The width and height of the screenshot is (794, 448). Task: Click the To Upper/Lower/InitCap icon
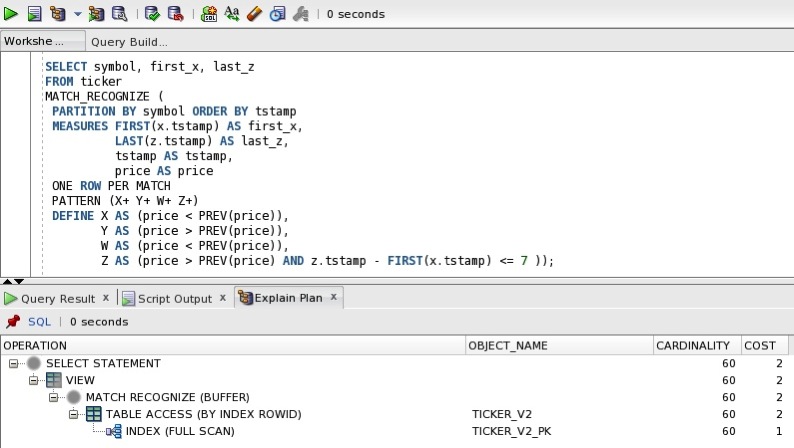tap(232, 14)
